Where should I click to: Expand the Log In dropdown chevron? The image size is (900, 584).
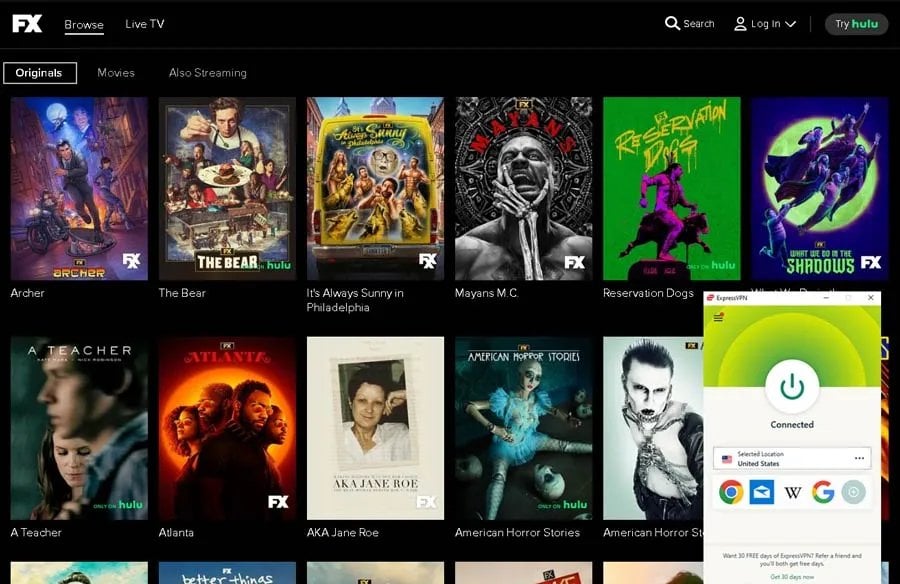coord(790,24)
